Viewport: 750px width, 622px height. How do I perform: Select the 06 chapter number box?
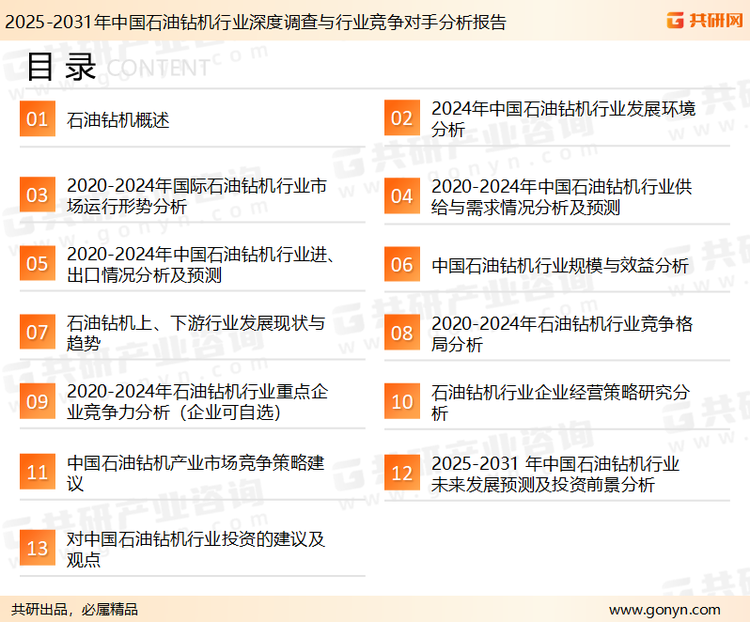pos(401,265)
